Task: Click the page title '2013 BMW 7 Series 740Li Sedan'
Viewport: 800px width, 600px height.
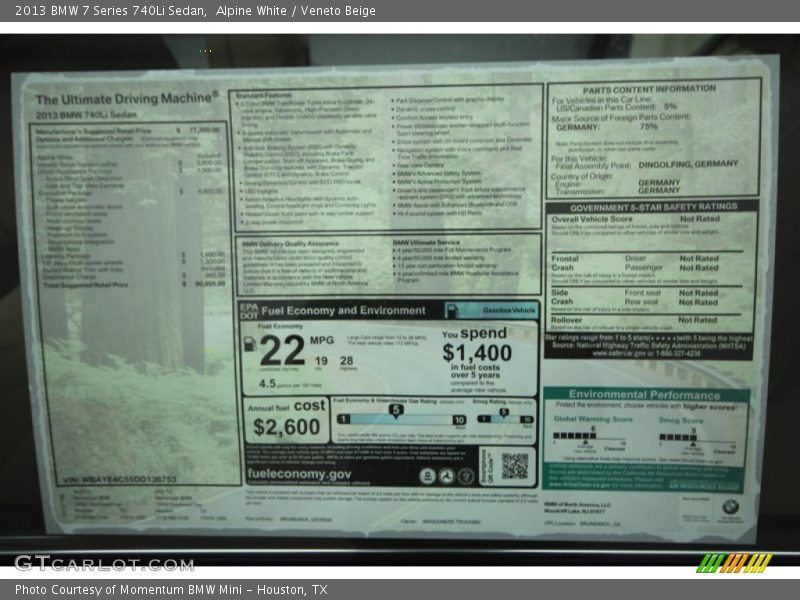Action: point(110,11)
